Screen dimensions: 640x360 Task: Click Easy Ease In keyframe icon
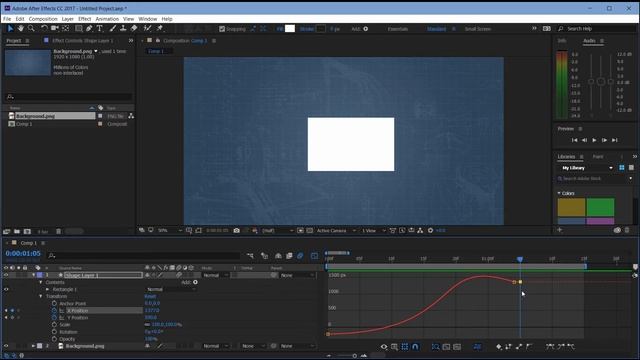tap(561, 347)
